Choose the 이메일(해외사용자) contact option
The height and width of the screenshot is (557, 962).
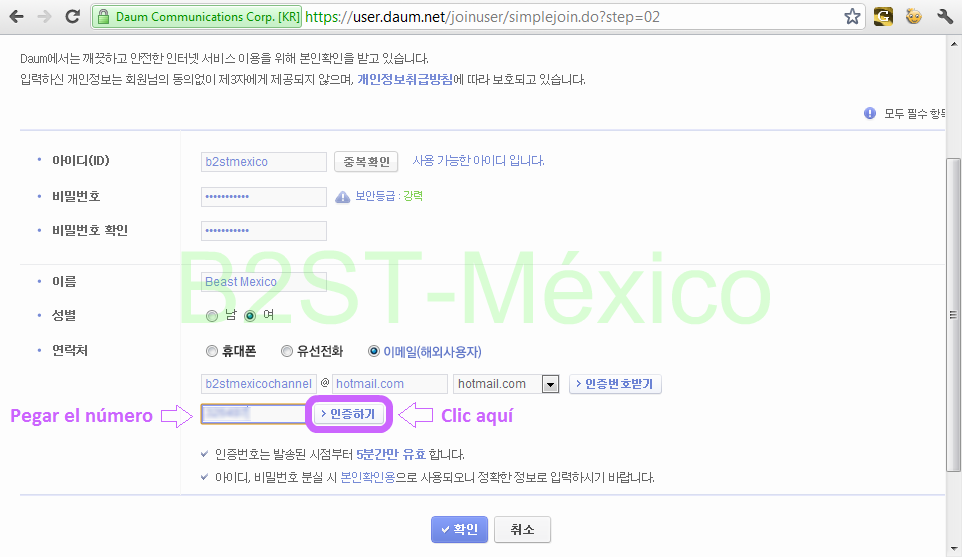tap(374, 351)
